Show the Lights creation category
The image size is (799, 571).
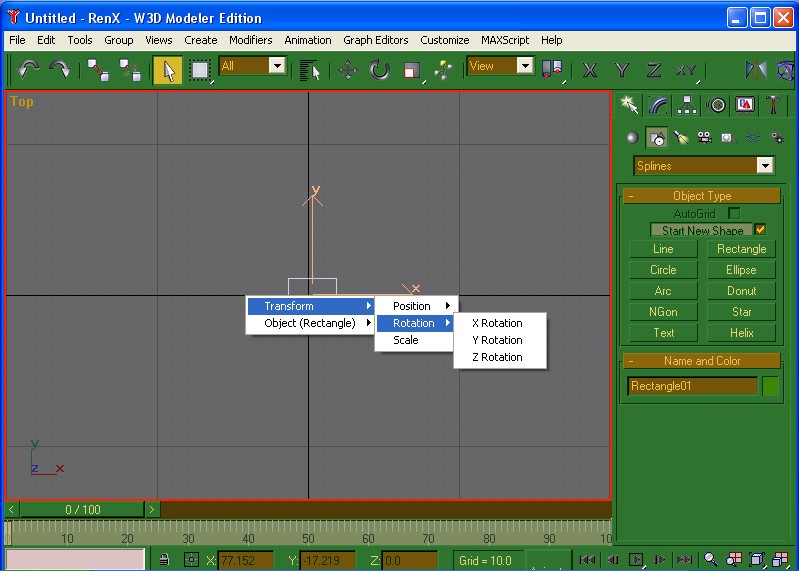(x=680, y=138)
